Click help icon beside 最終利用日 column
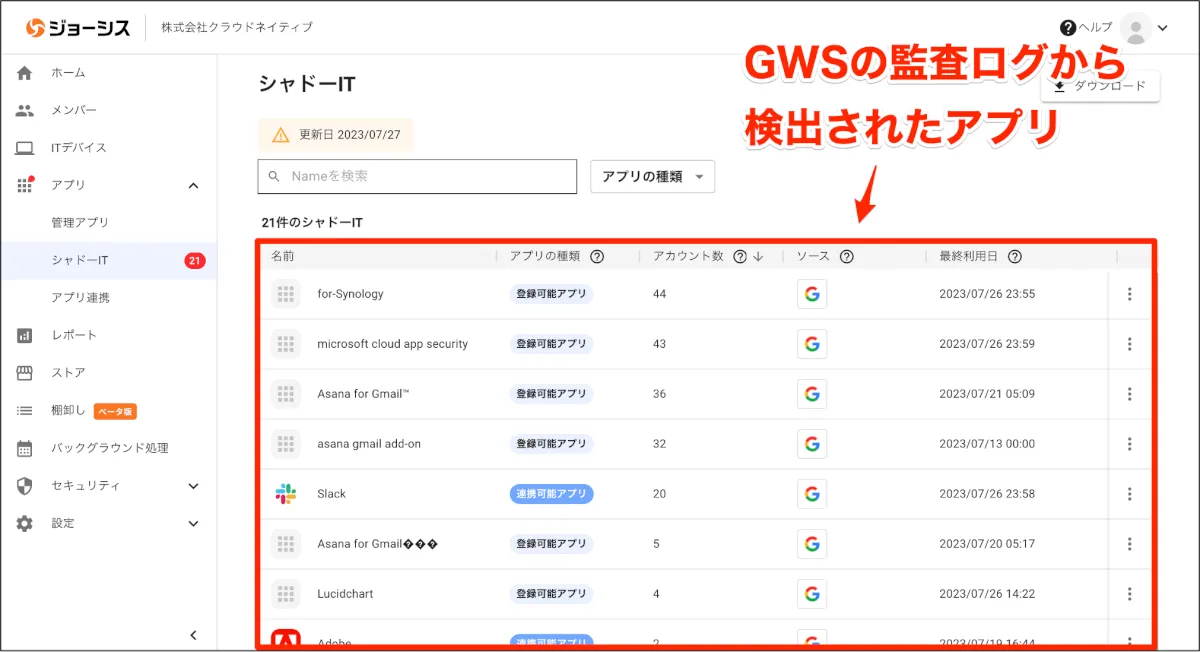The height and width of the screenshot is (652, 1200). pos(1015,256)
